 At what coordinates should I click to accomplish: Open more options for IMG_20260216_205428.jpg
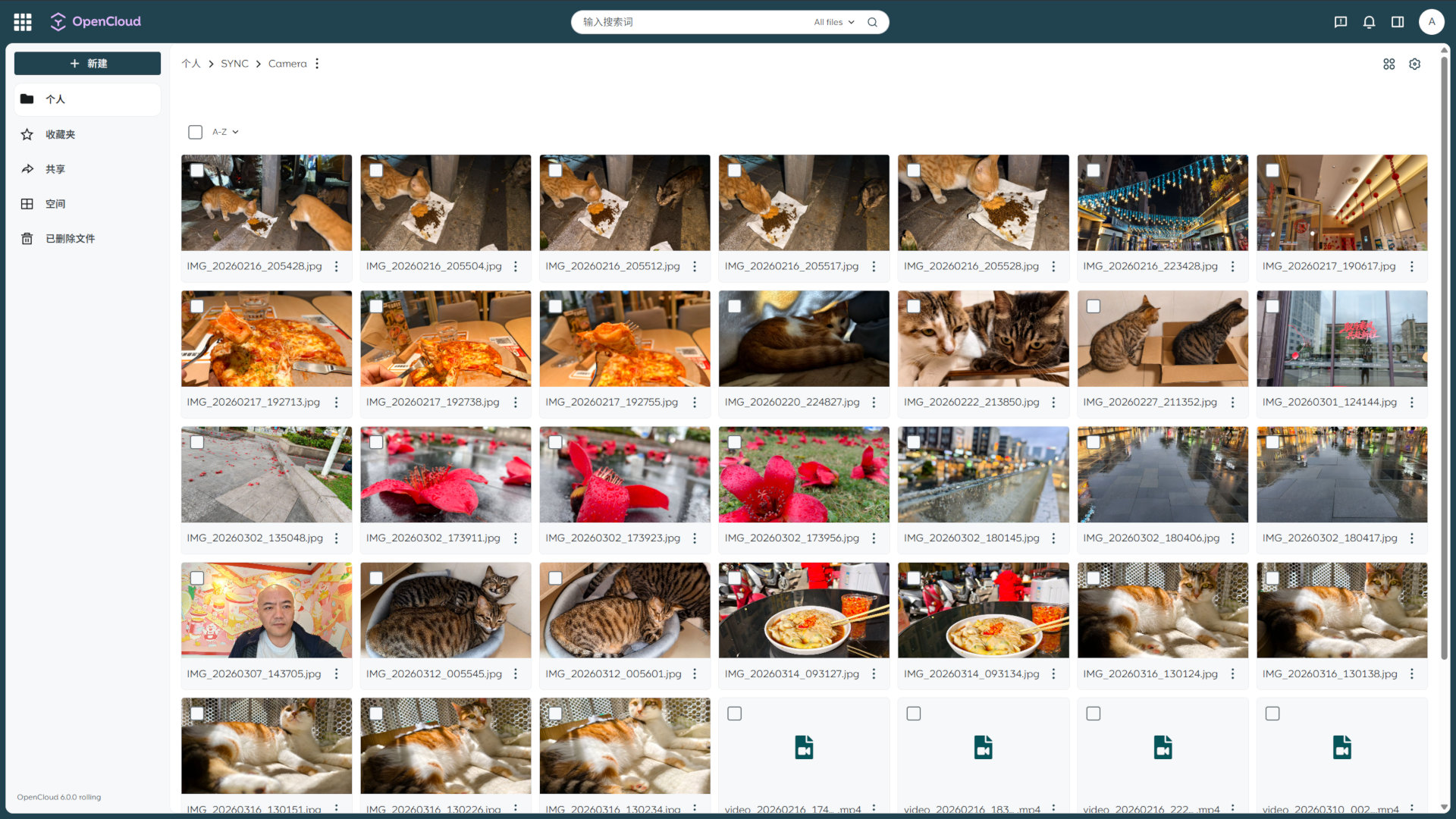[337, 266]
